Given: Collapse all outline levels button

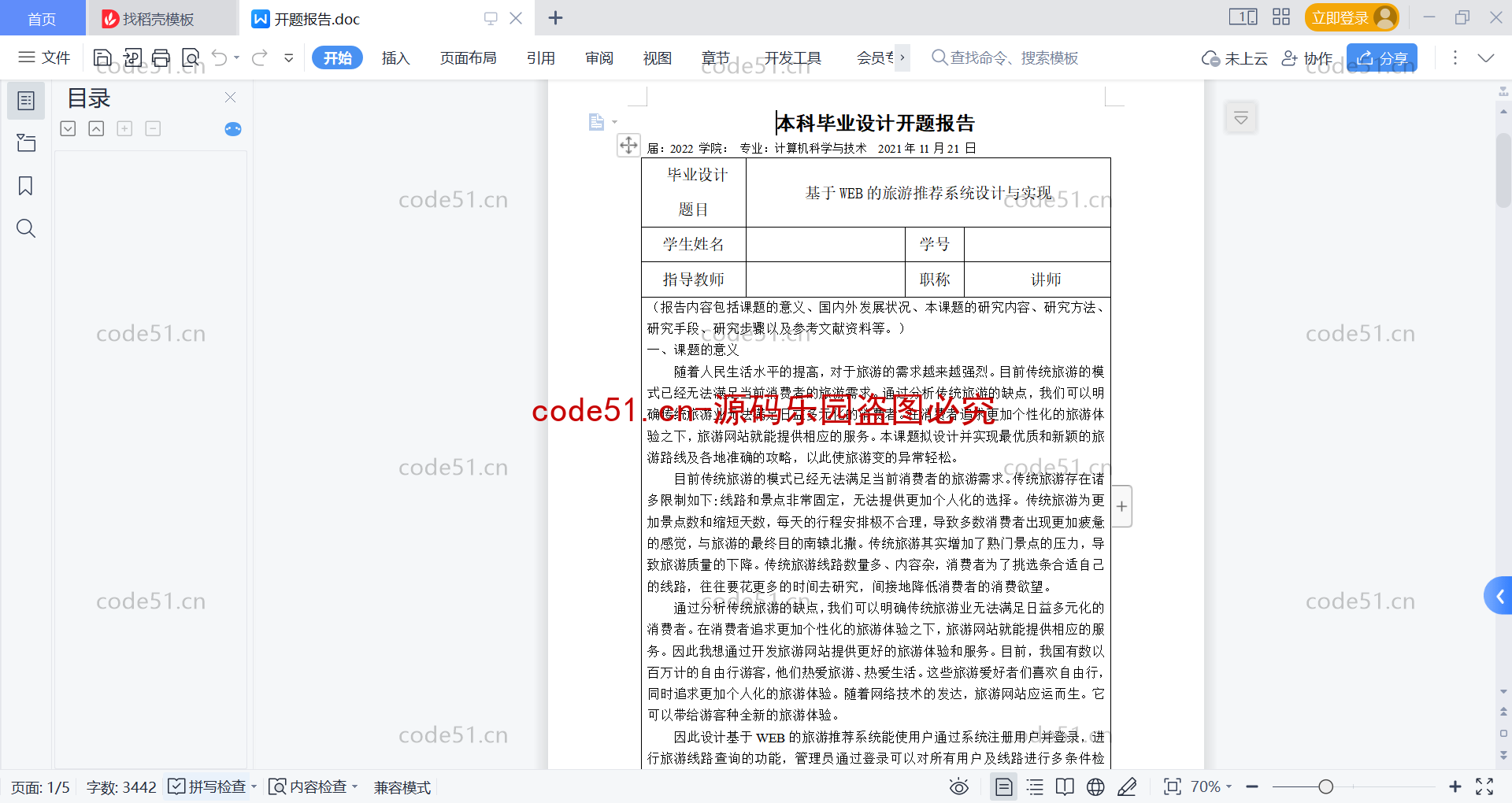Looking at the screenshot, I should pyautogui.click(x=96, y=128).
